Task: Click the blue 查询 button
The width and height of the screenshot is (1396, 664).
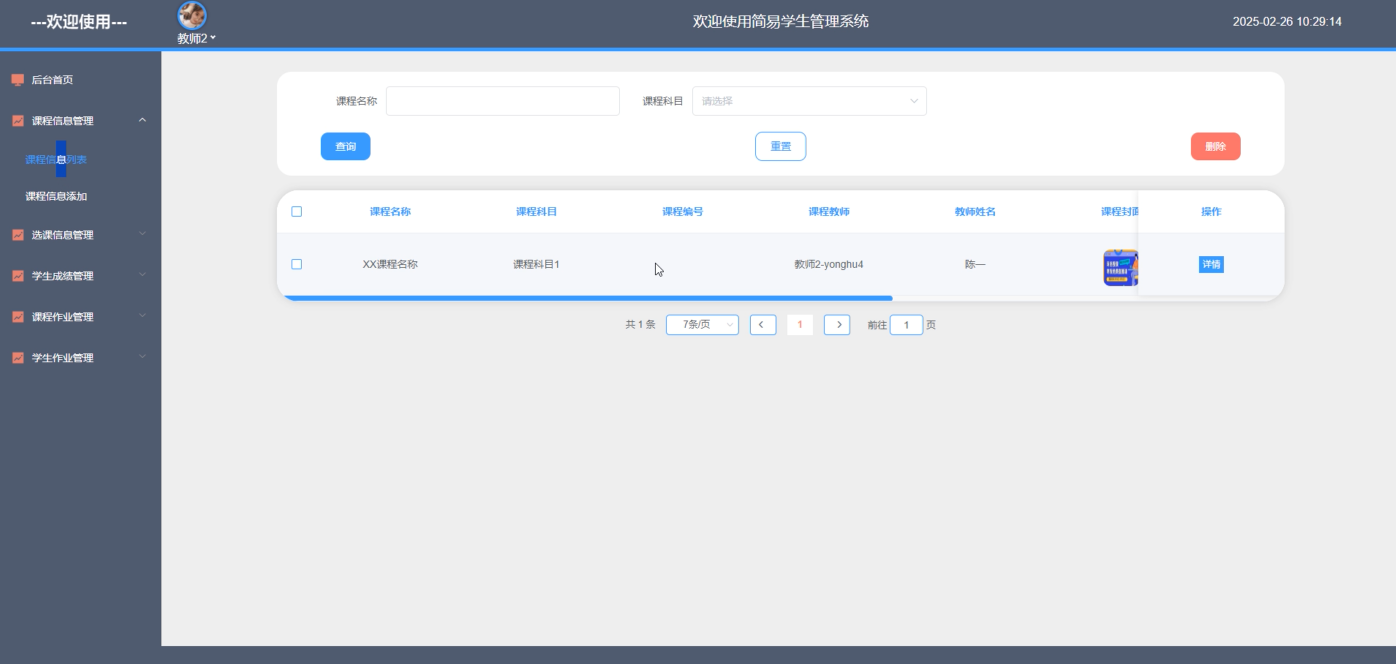Action: (x=345, y=146)
